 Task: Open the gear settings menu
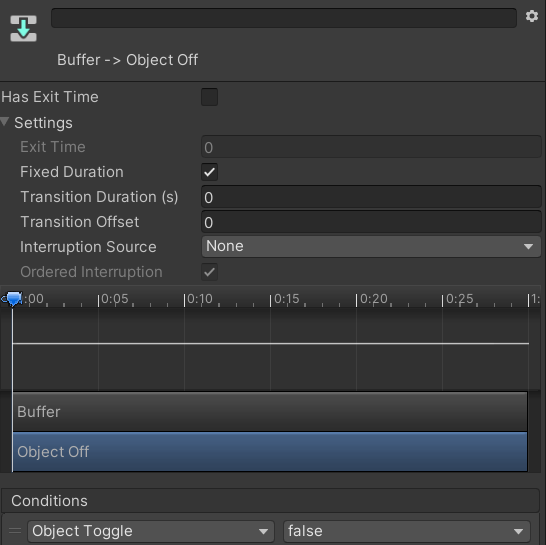[x=532, y=16]
